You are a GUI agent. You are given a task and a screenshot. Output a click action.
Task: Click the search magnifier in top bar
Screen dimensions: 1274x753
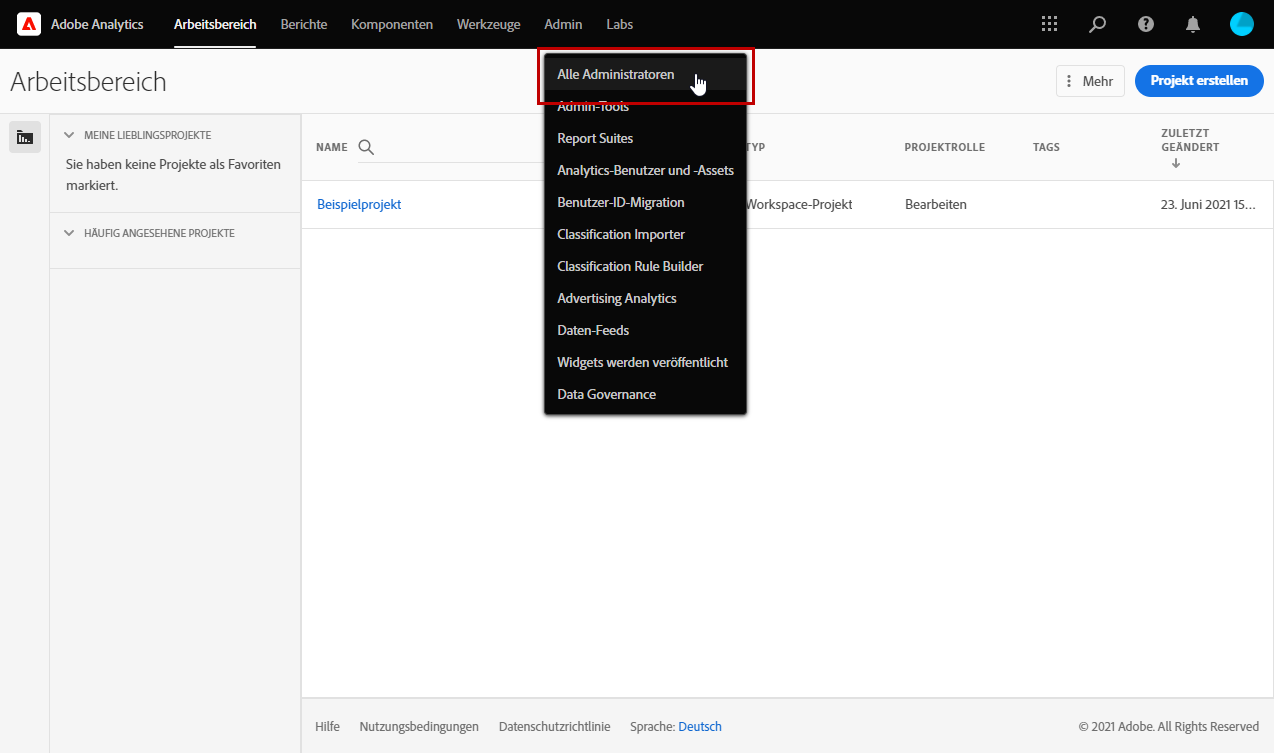point(1098,24)
